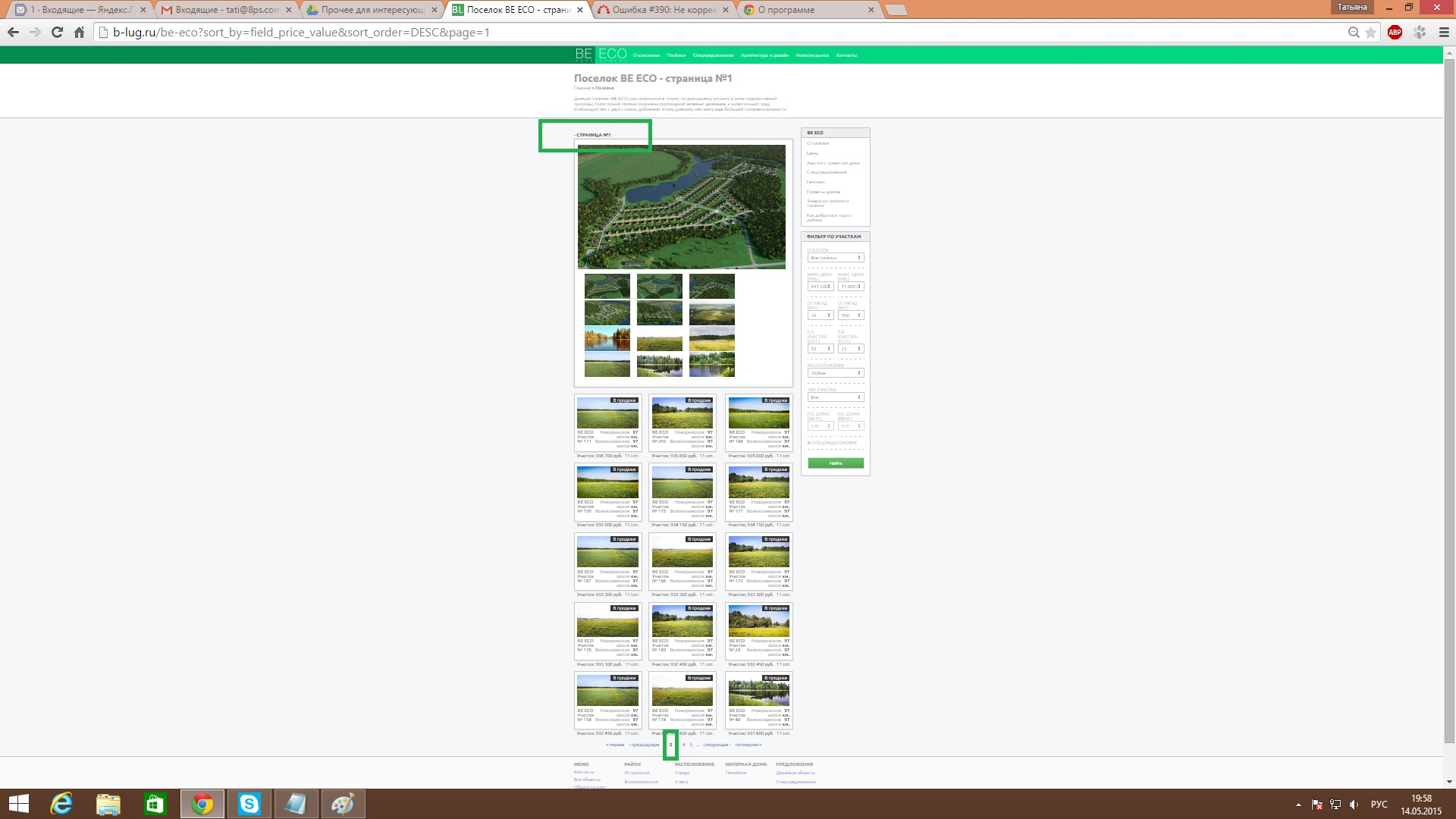Open Internet Explorer from the taskbar
Screen dimensions: 1456x819
pyautogui.click(x=61, y=804)
